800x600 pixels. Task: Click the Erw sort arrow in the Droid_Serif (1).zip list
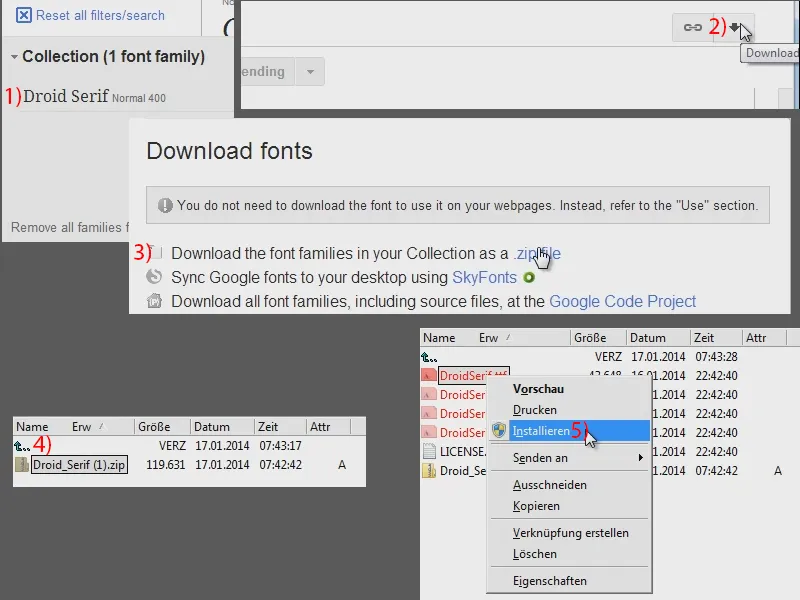101,427
